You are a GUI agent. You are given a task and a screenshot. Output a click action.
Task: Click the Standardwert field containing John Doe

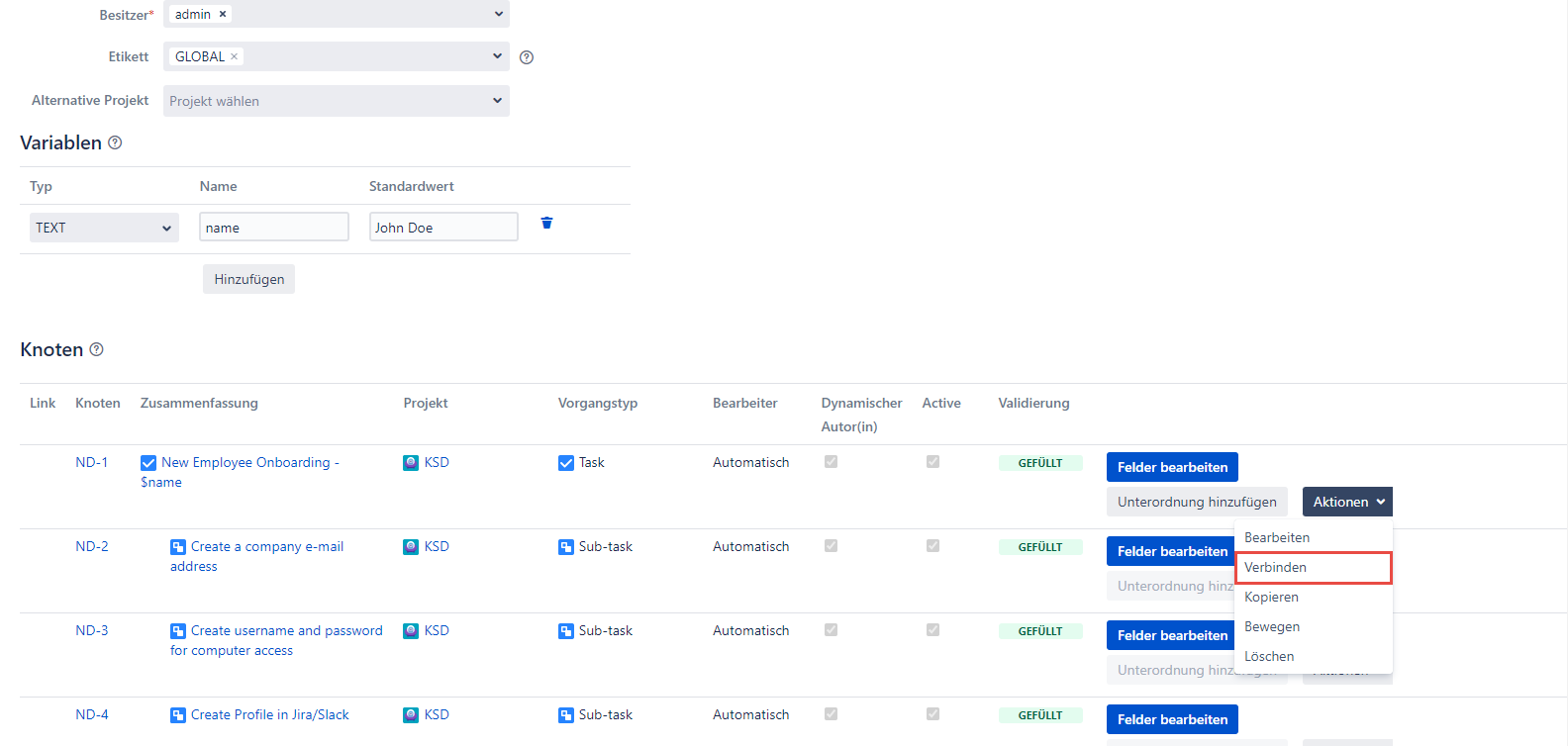coord(443,228)
